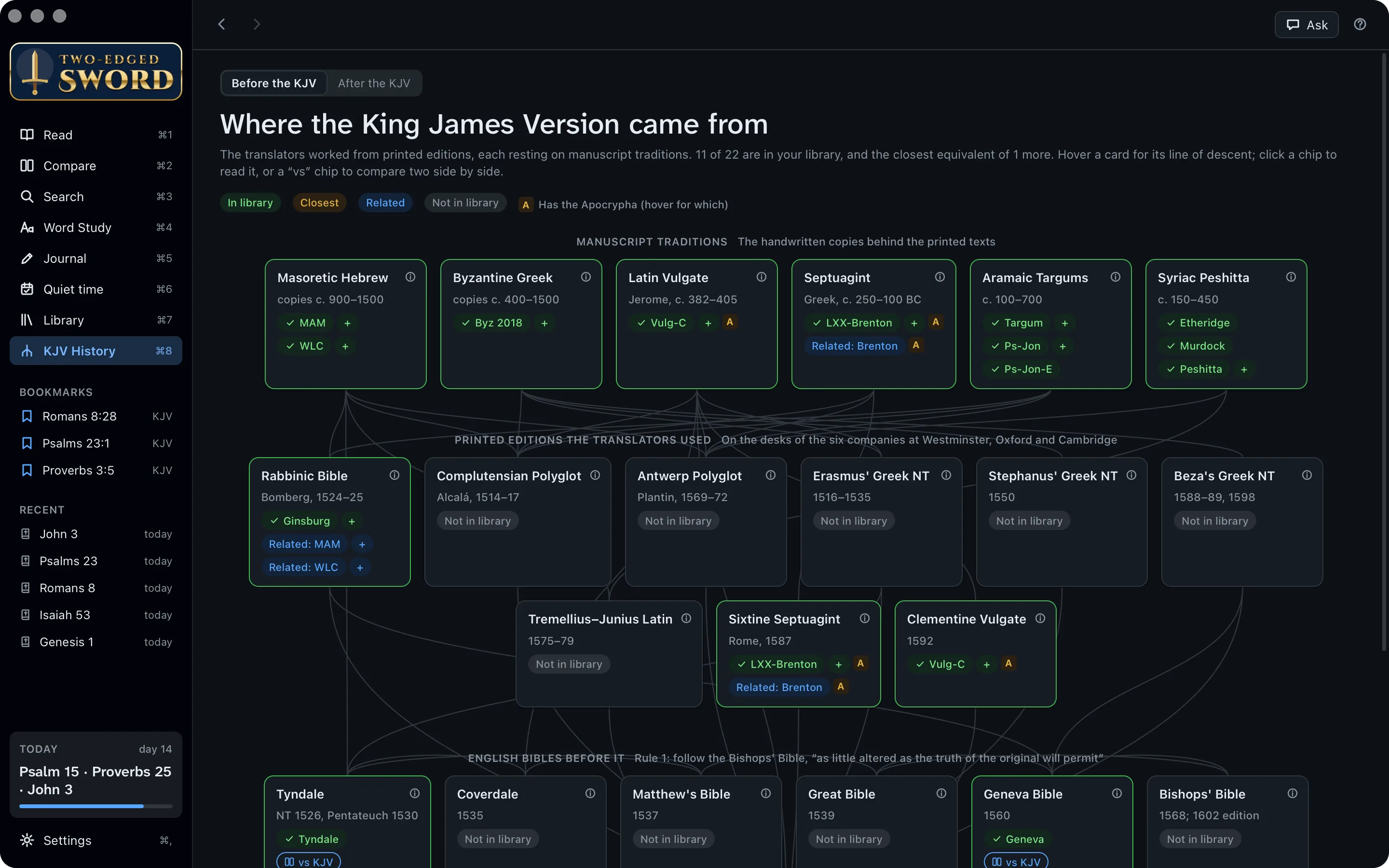Open info for Clementine Vulgate card
The height and width of the screenshot is (868, 1389).
click(x=1040, y=618)
